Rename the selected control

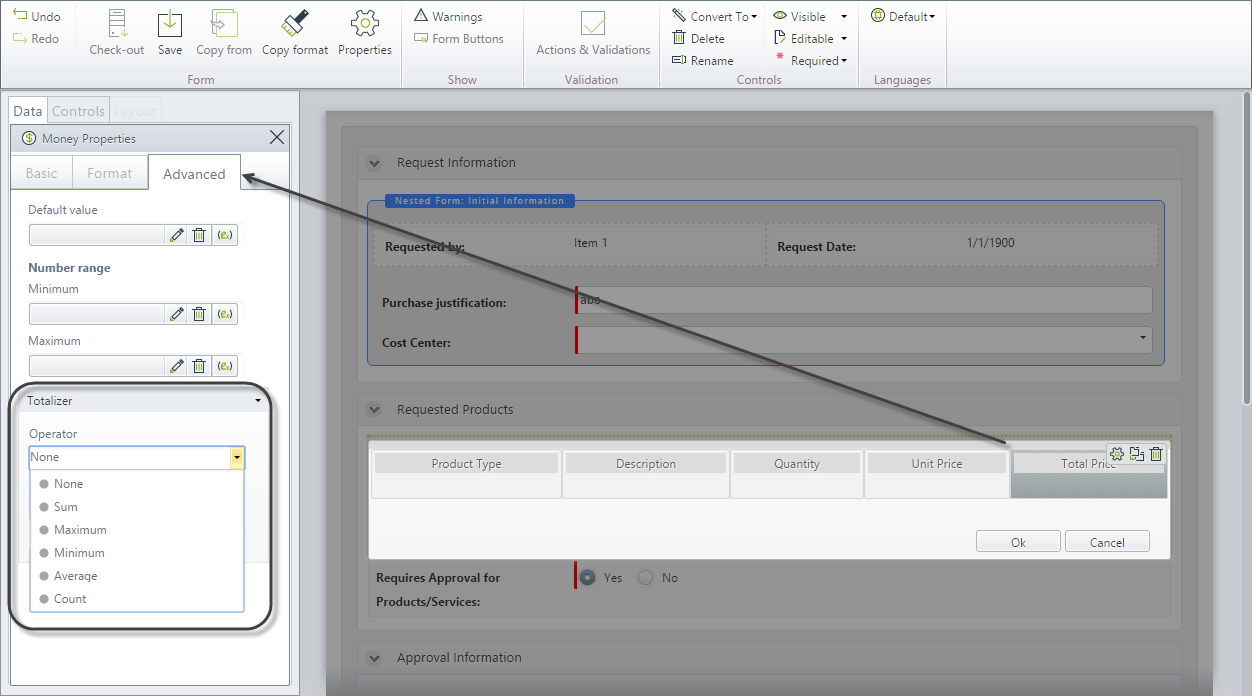[x=702, y=61]
